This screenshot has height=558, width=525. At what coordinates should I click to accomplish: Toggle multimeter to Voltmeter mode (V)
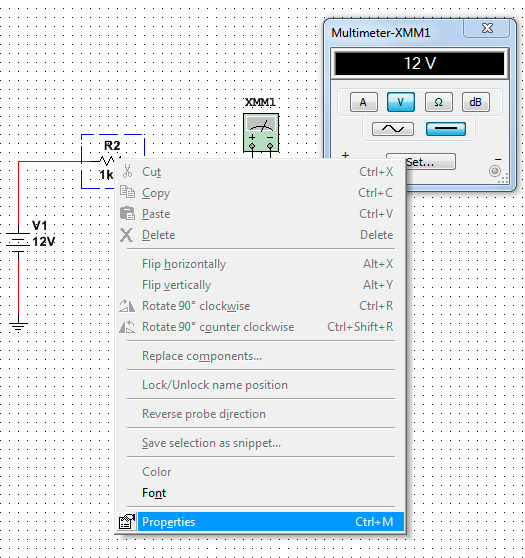click(x=401, y=102)
